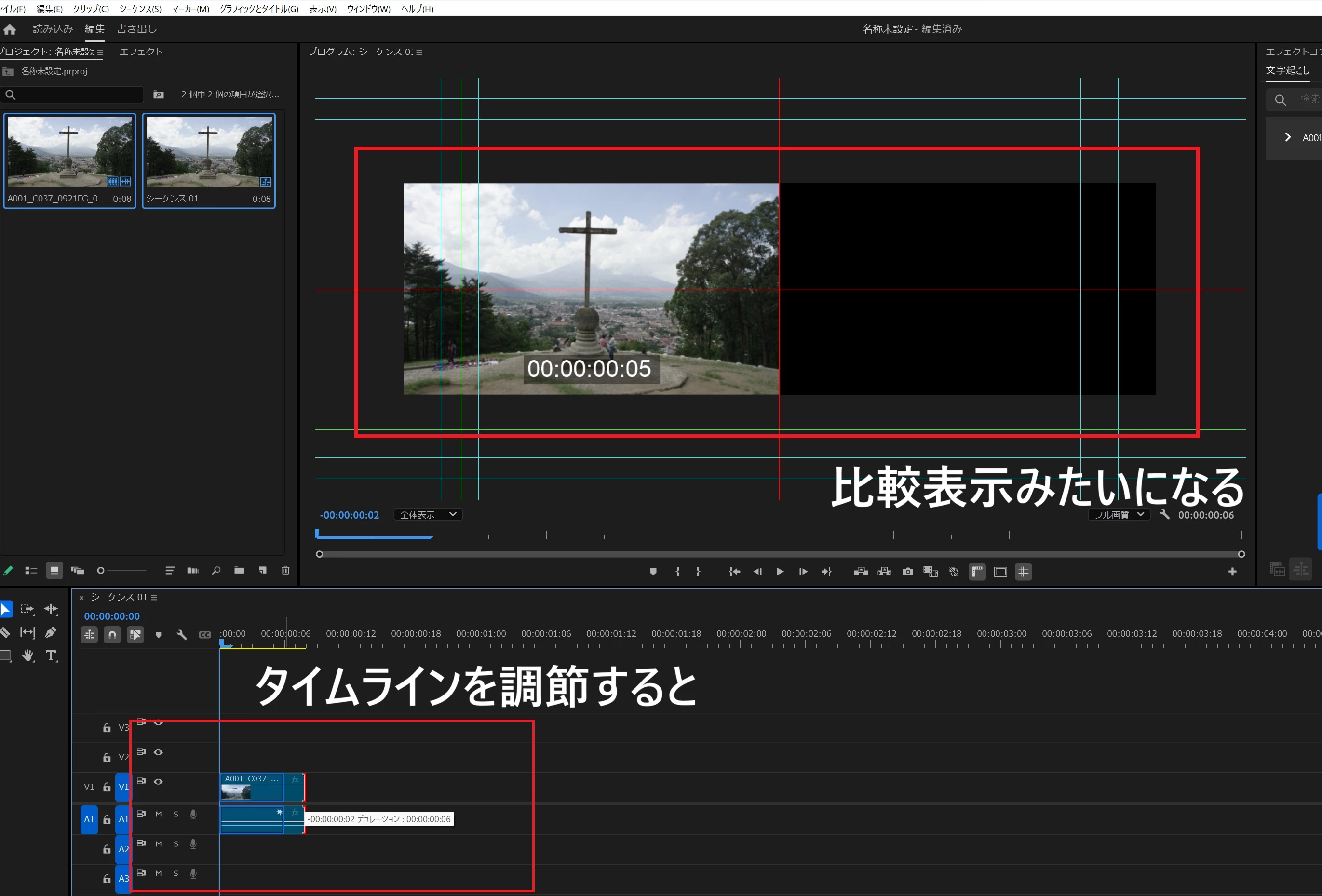Toggle timeline snapping magnet button
1322x896 pixels.
[x=112, y=634]
